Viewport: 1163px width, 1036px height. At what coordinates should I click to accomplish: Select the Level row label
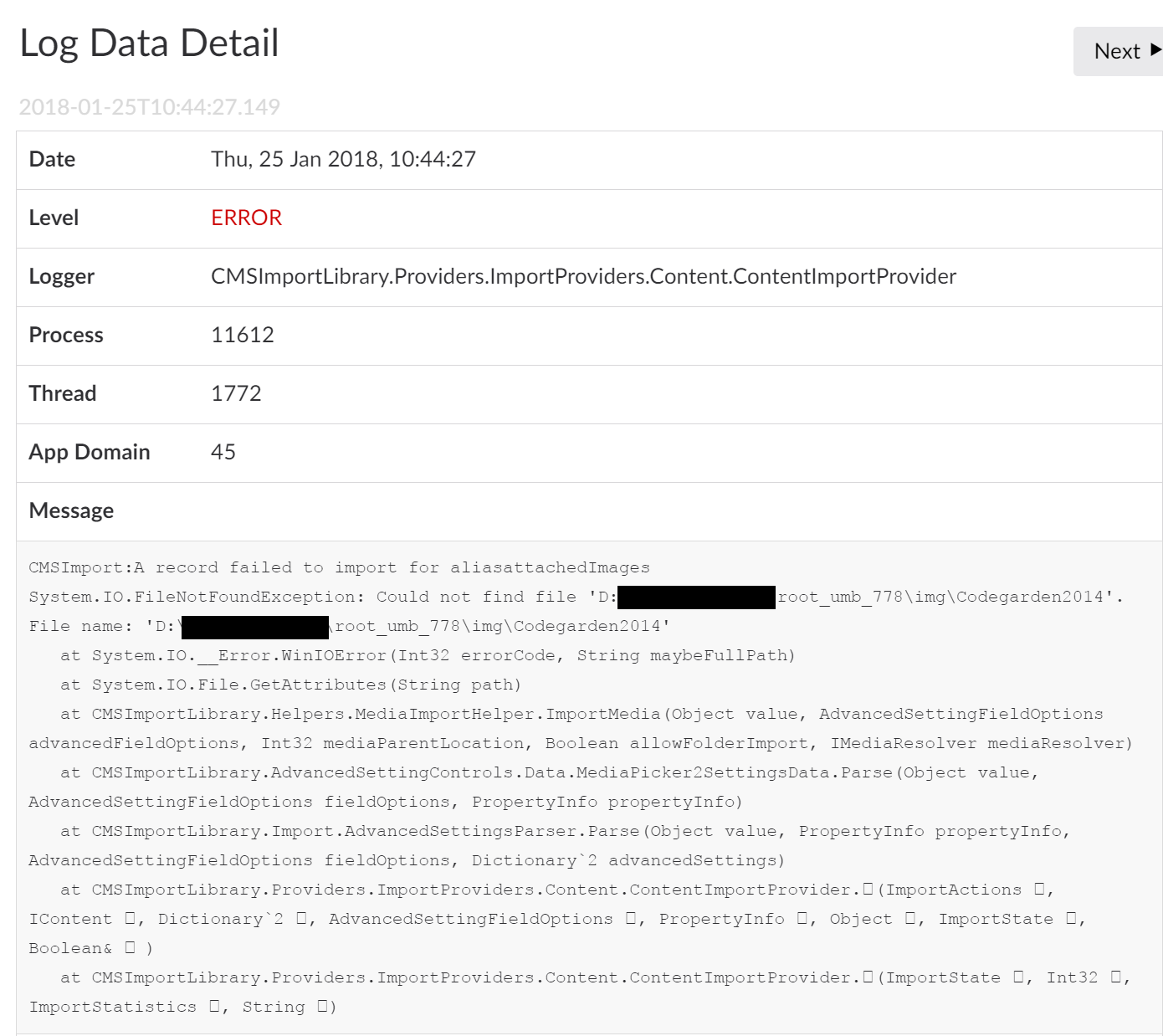(54, 218)
